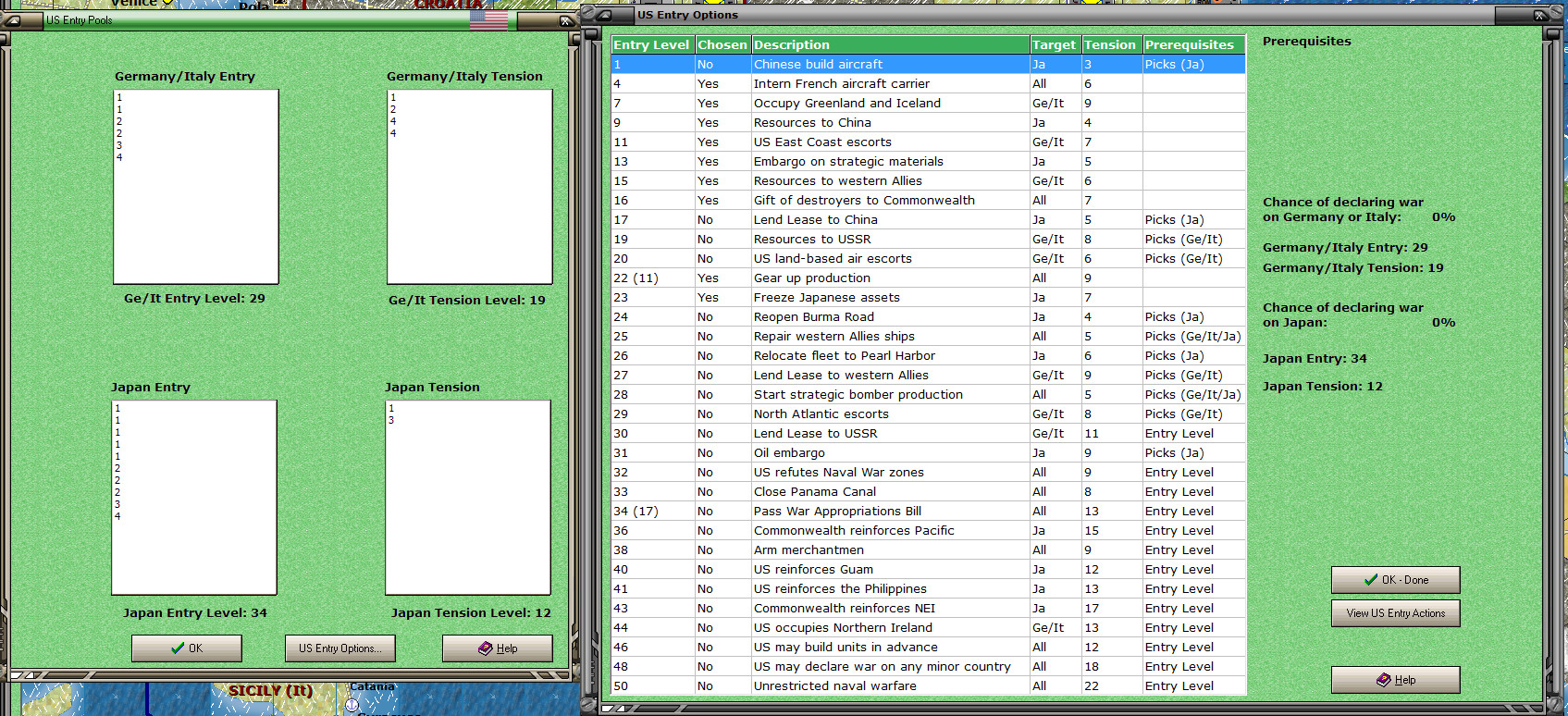
Task: Select the 'Reopen Burma Road' row
Action: (x=929, y=317)
